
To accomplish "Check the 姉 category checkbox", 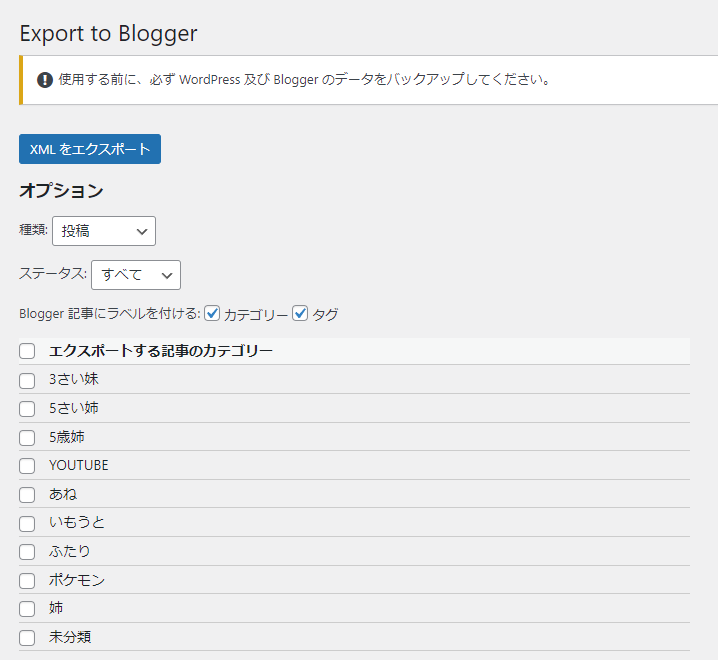I will pyautogui.click(x=27, y=609).
